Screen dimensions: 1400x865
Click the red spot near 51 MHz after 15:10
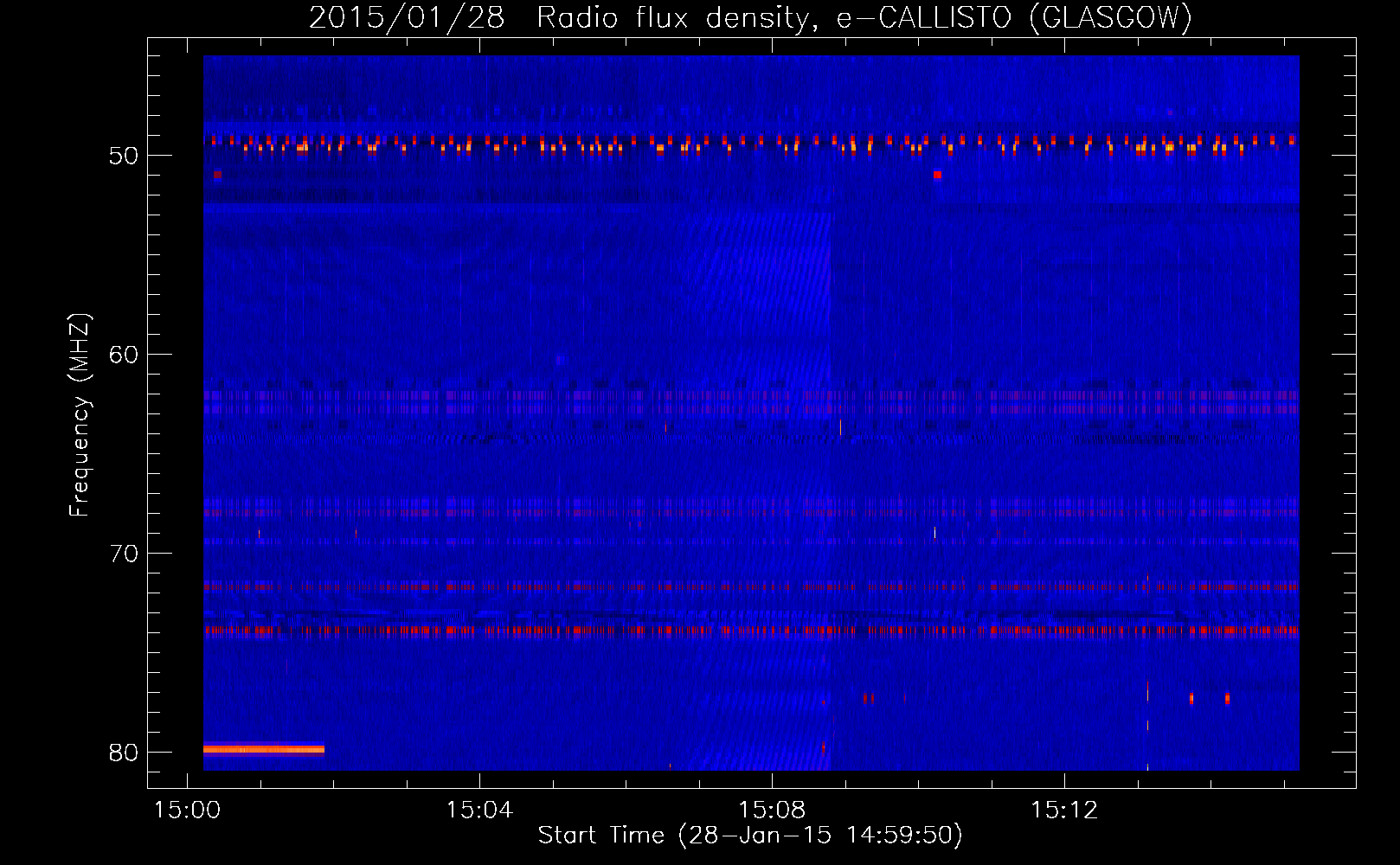(937, 175)
